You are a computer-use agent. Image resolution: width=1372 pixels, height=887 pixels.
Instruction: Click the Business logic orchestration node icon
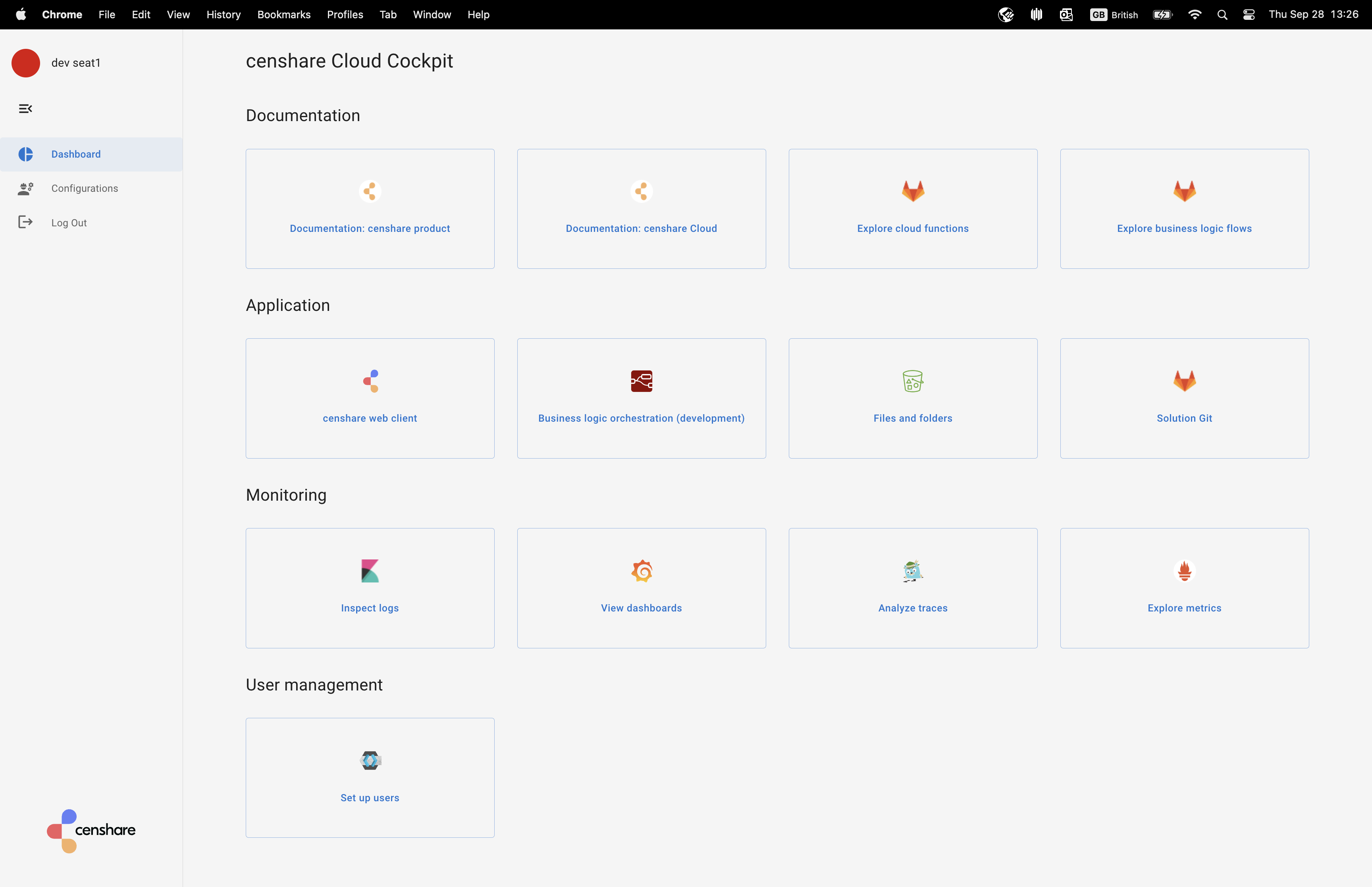[x=642, y=381]
